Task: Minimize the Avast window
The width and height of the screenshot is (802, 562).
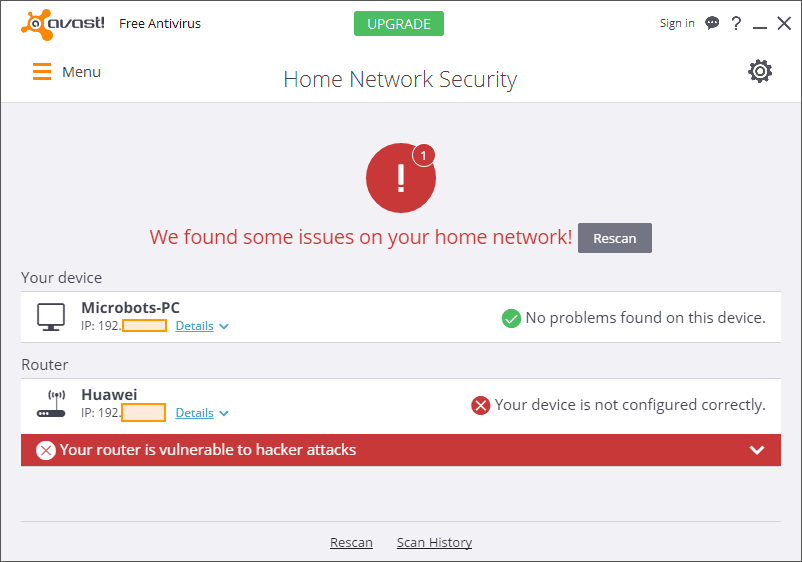Action: [x=760, y=25]
